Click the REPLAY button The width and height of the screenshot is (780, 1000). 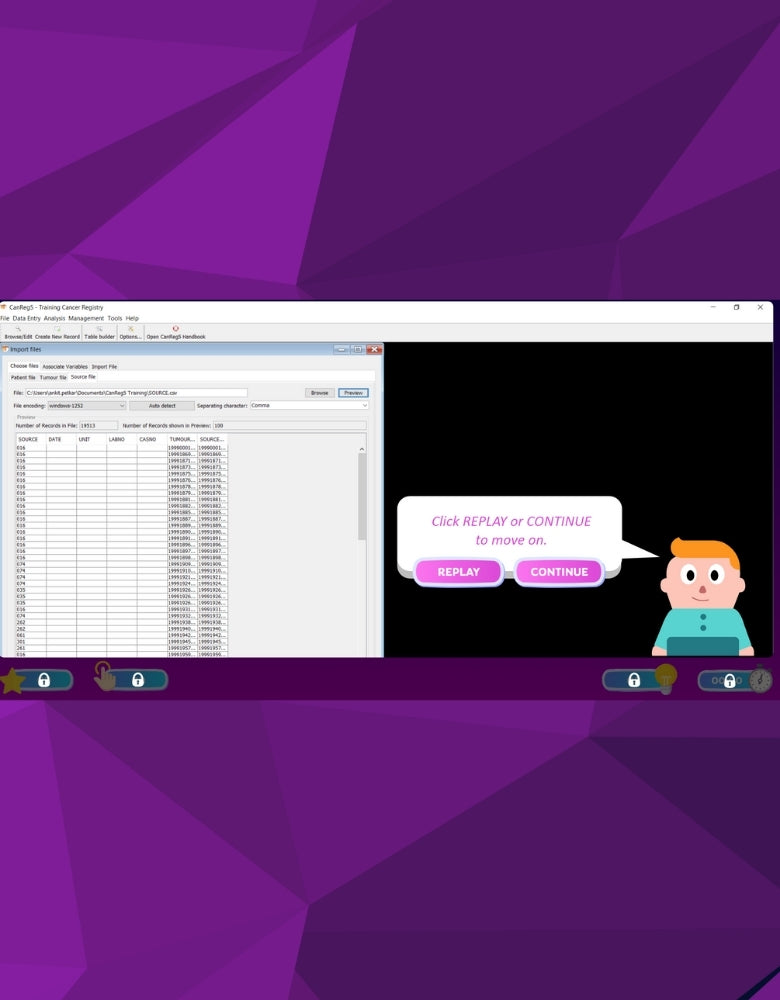[x=459, y=572]
